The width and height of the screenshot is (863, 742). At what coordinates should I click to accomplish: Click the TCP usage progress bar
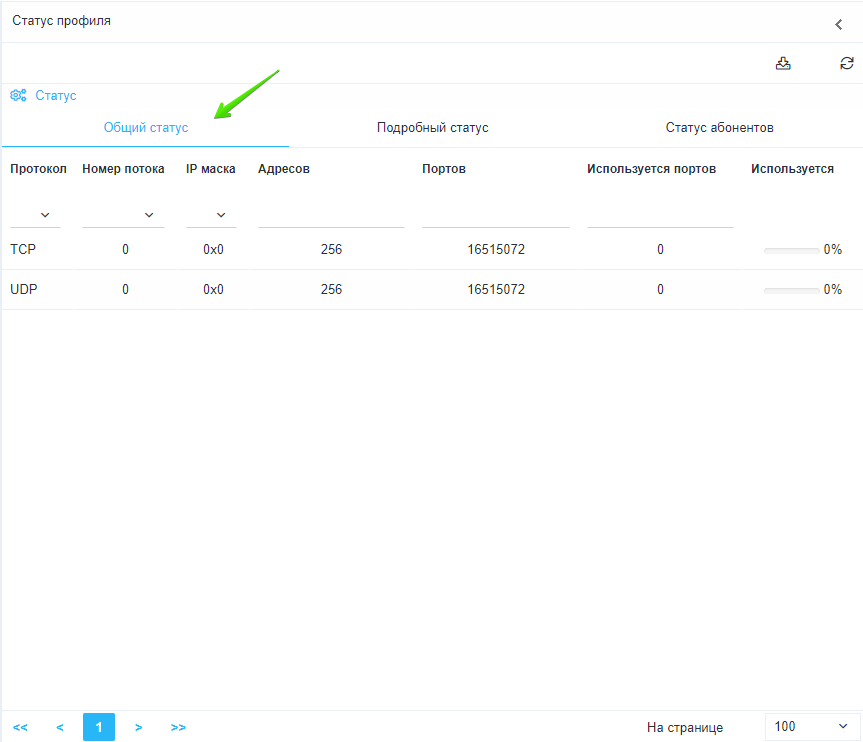790,250
